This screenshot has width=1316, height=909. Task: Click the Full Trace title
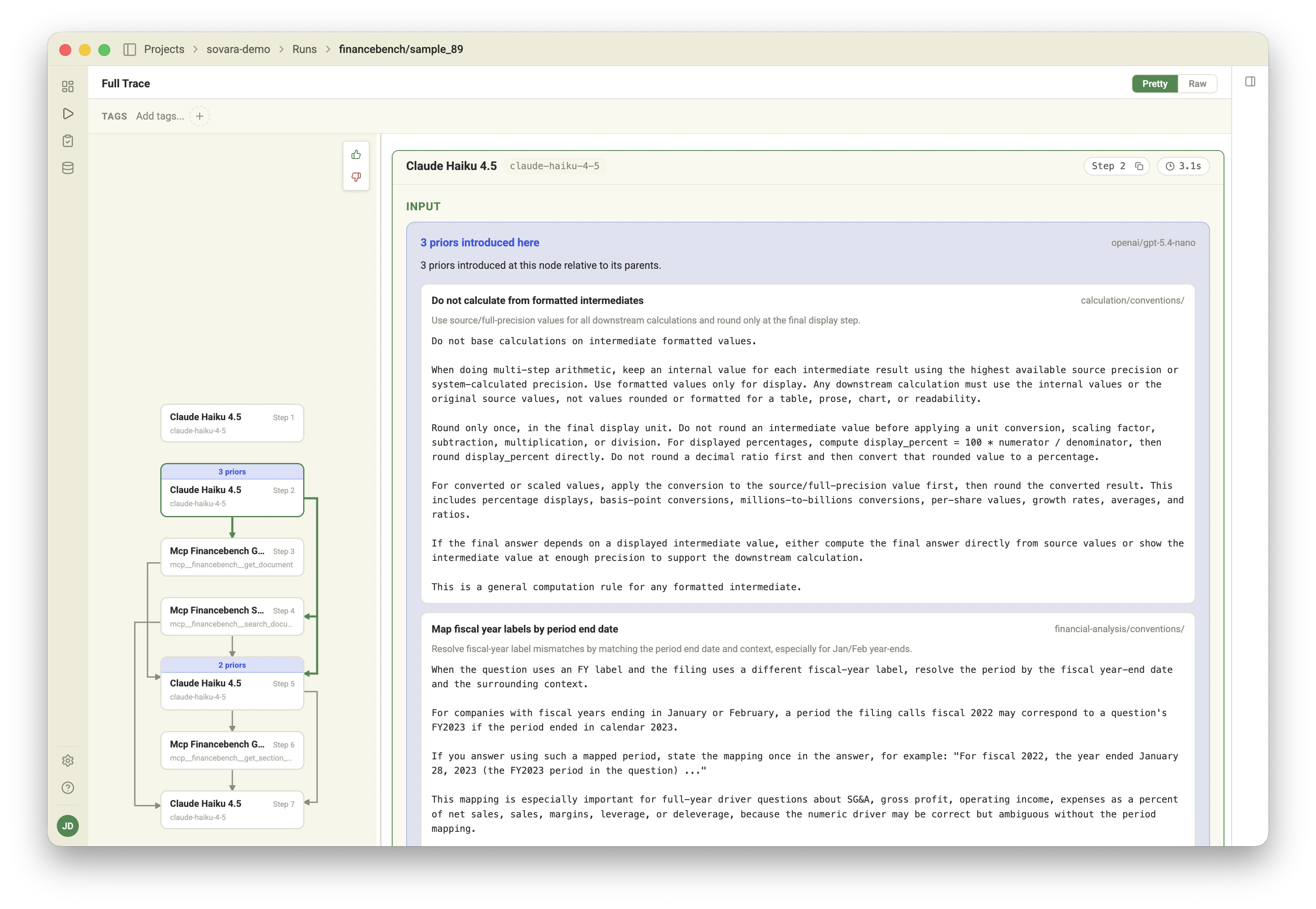point(126,84)
